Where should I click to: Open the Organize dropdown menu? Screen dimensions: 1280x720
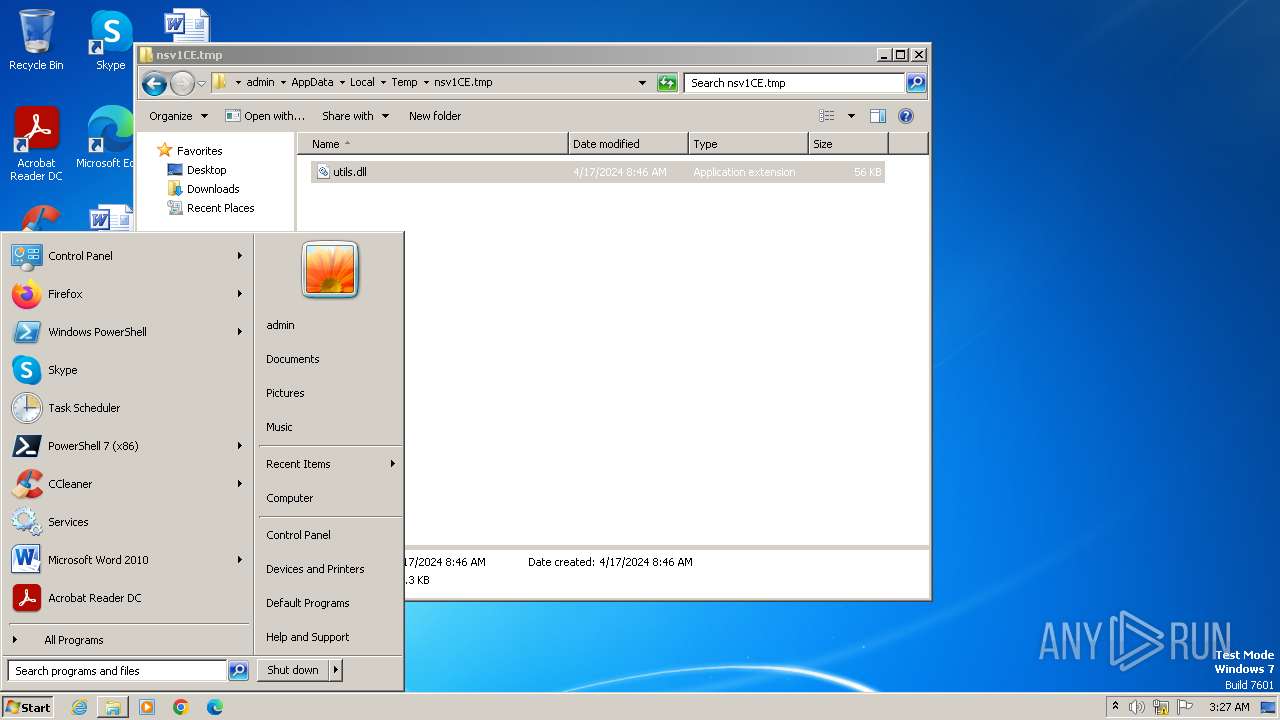(x=178, y=116)
